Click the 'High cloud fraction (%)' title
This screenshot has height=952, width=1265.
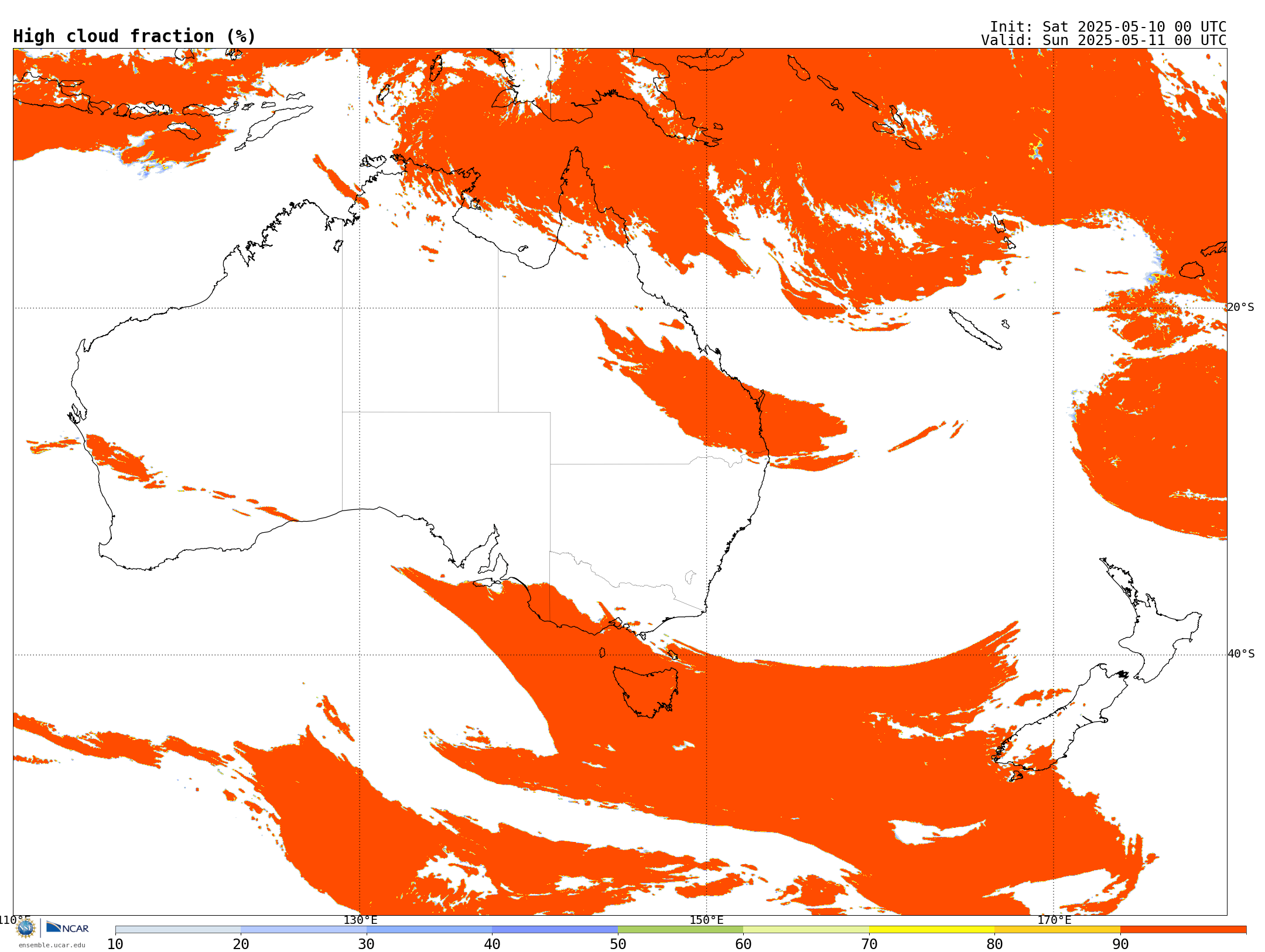coord(135,36)
